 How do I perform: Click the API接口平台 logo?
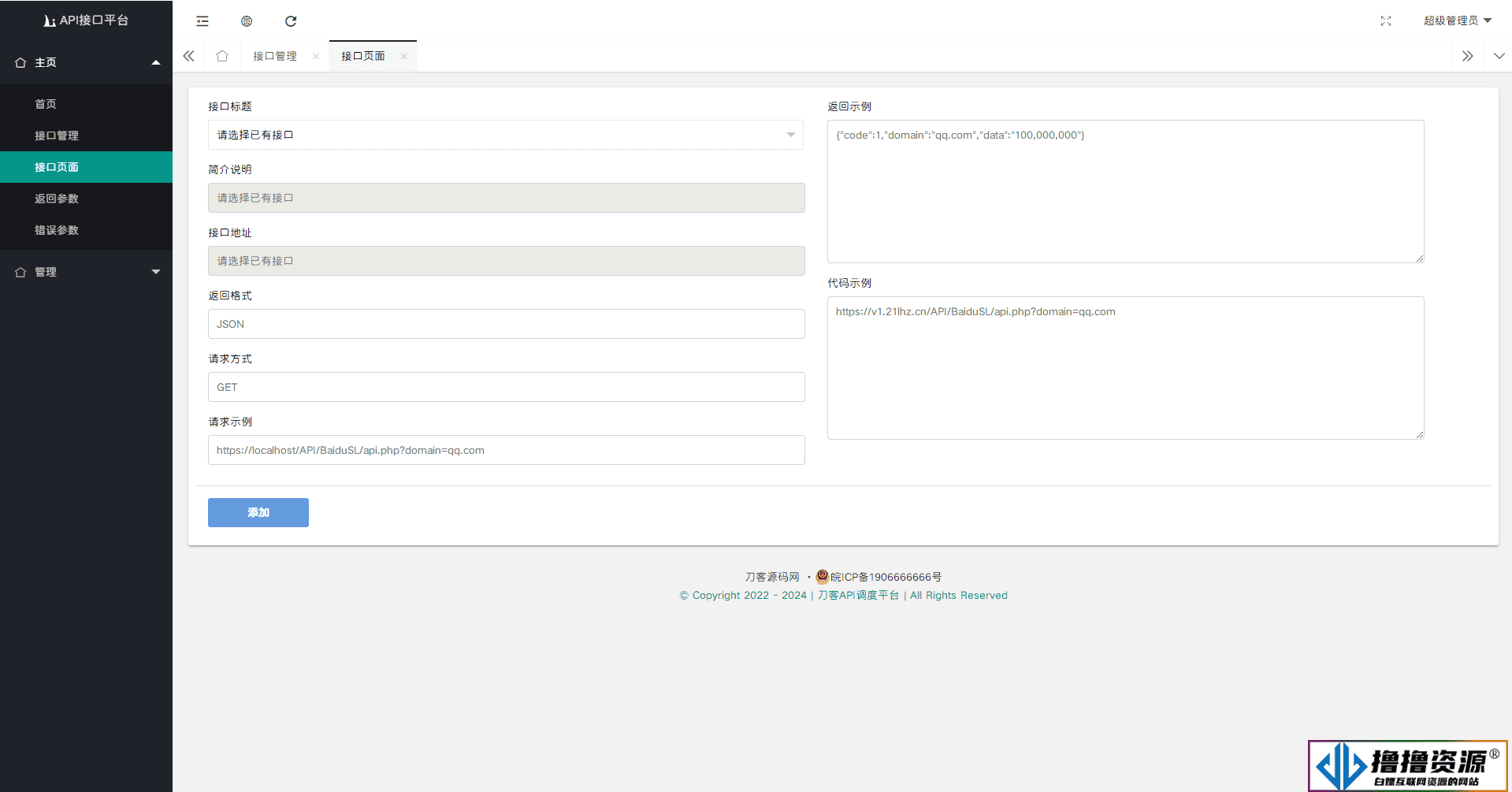[x=86, y=20]
